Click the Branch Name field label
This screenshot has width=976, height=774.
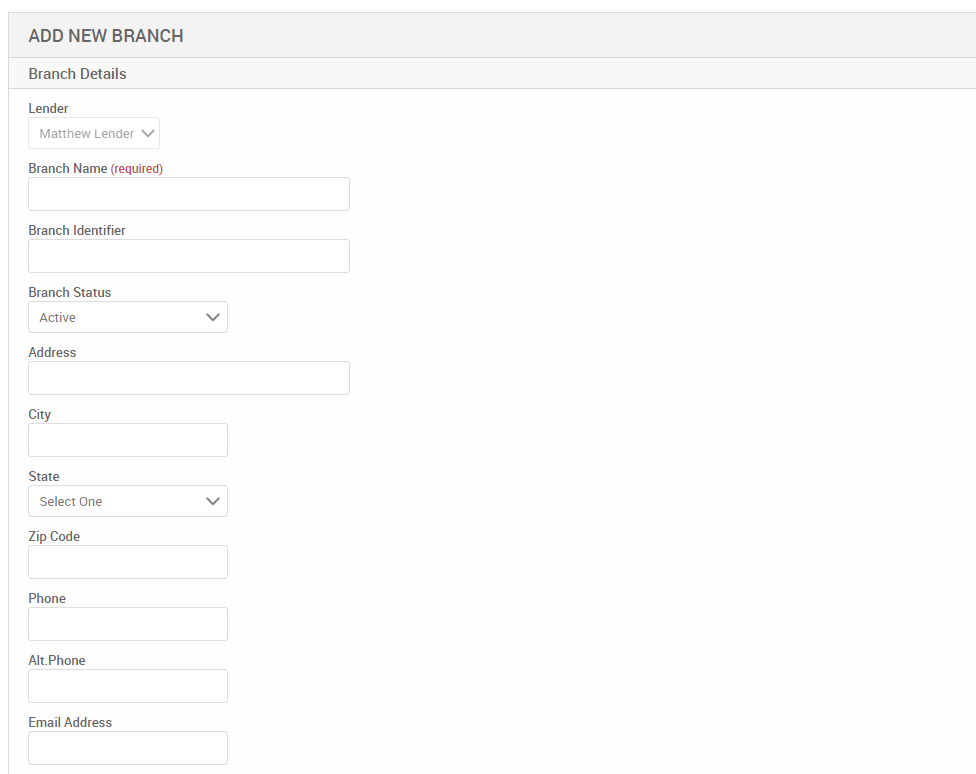(x=67, y=168)
